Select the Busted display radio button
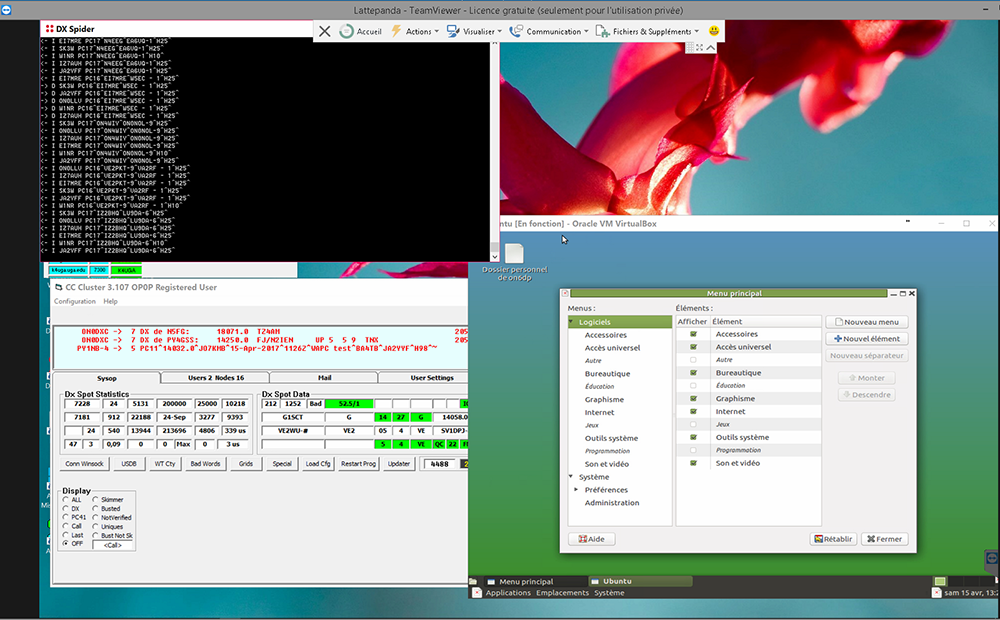Screen dimensions: 1000x620 (96, 508)
